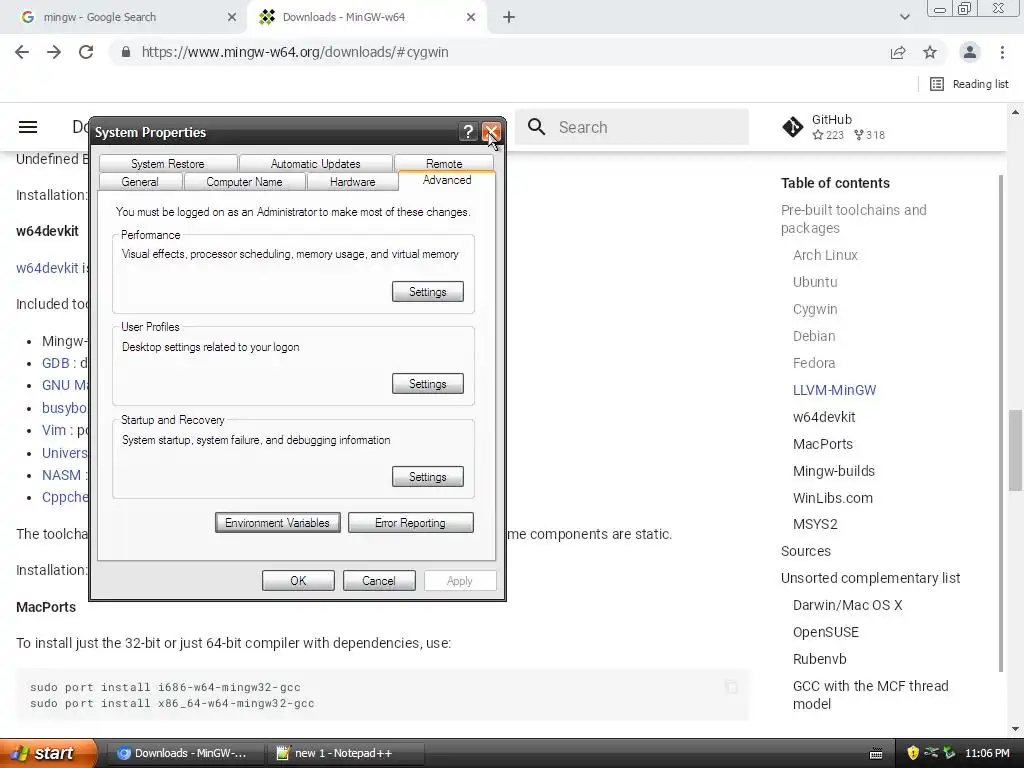
Task: Open the Chrome three-dot menu
Action: tap(1002, 52)
